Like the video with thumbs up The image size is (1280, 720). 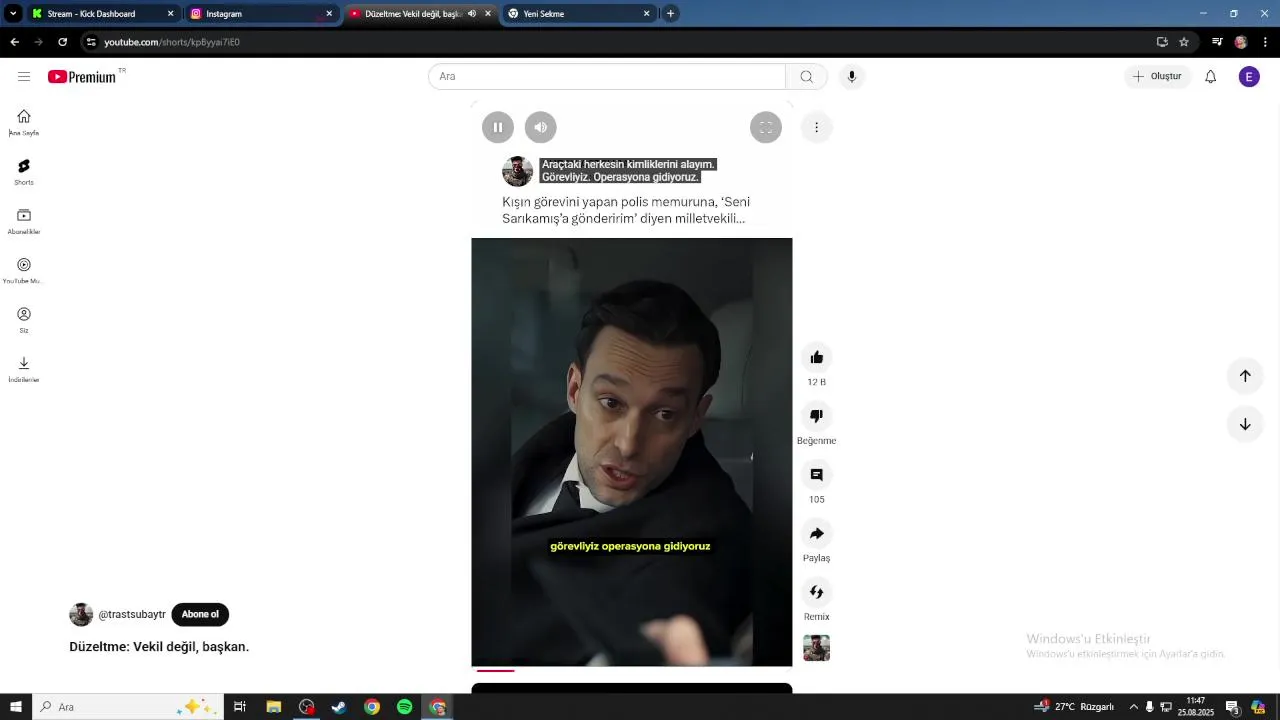pyautogui.click(x=817, y=358)
